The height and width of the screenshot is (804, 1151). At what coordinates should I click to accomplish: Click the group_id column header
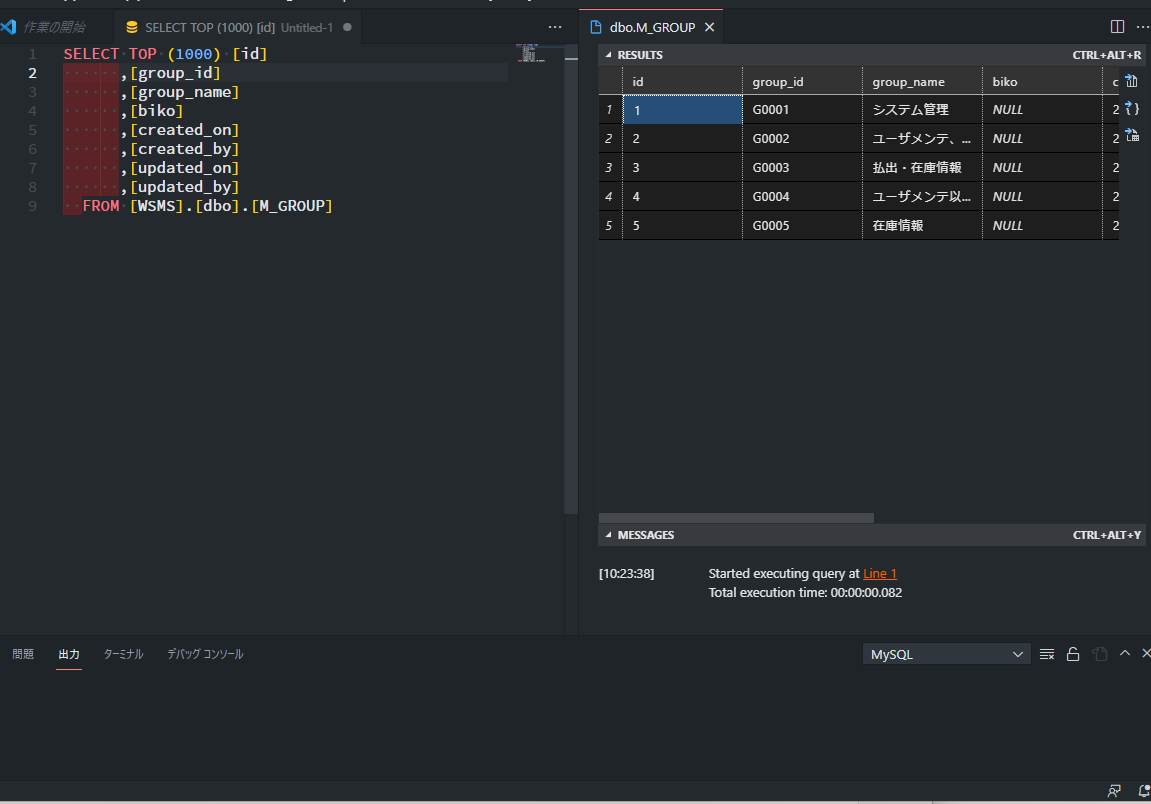pos(802,82)
